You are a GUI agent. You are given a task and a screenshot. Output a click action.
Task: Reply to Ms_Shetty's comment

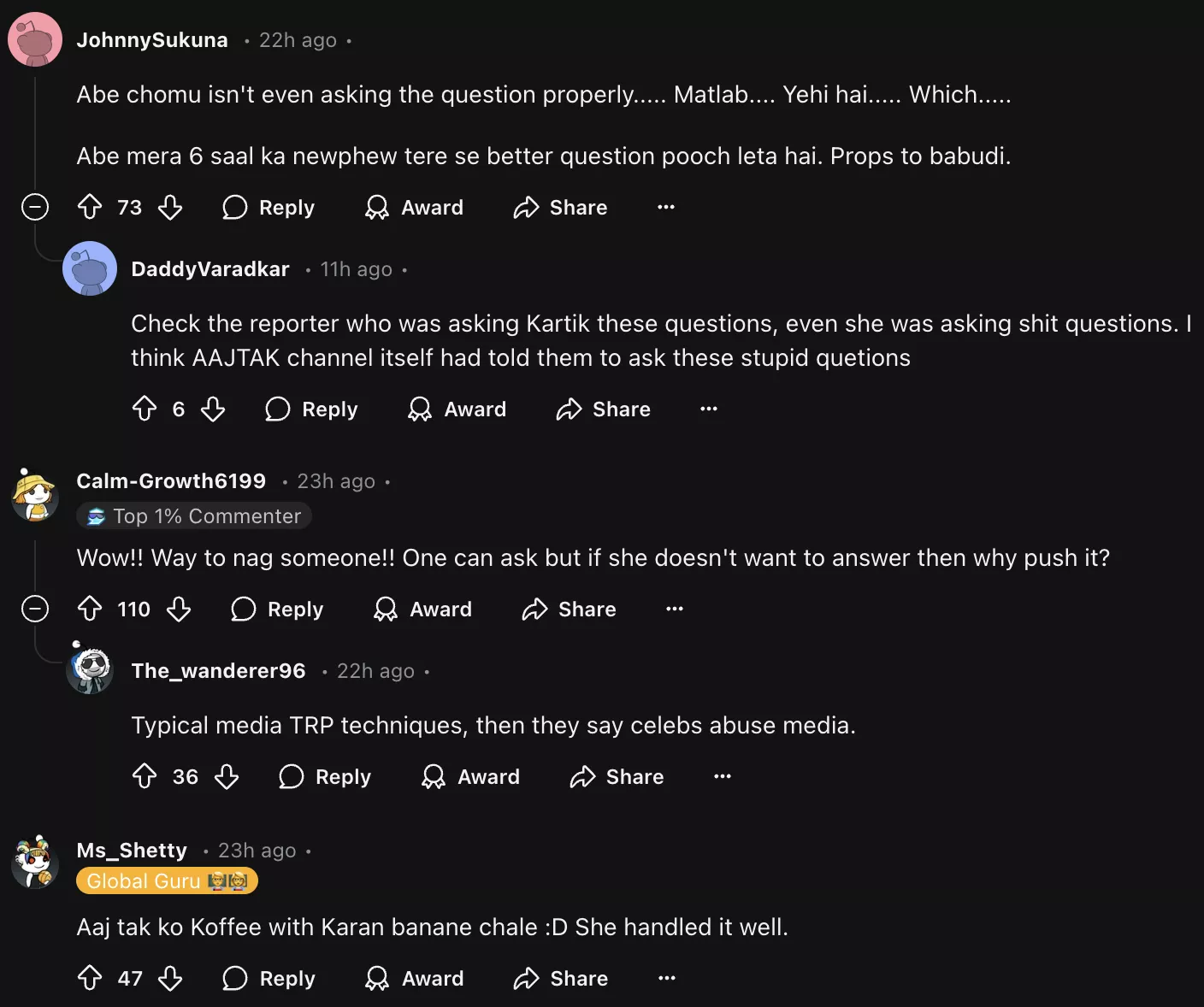pyautogui.click(x=269, y=978)
